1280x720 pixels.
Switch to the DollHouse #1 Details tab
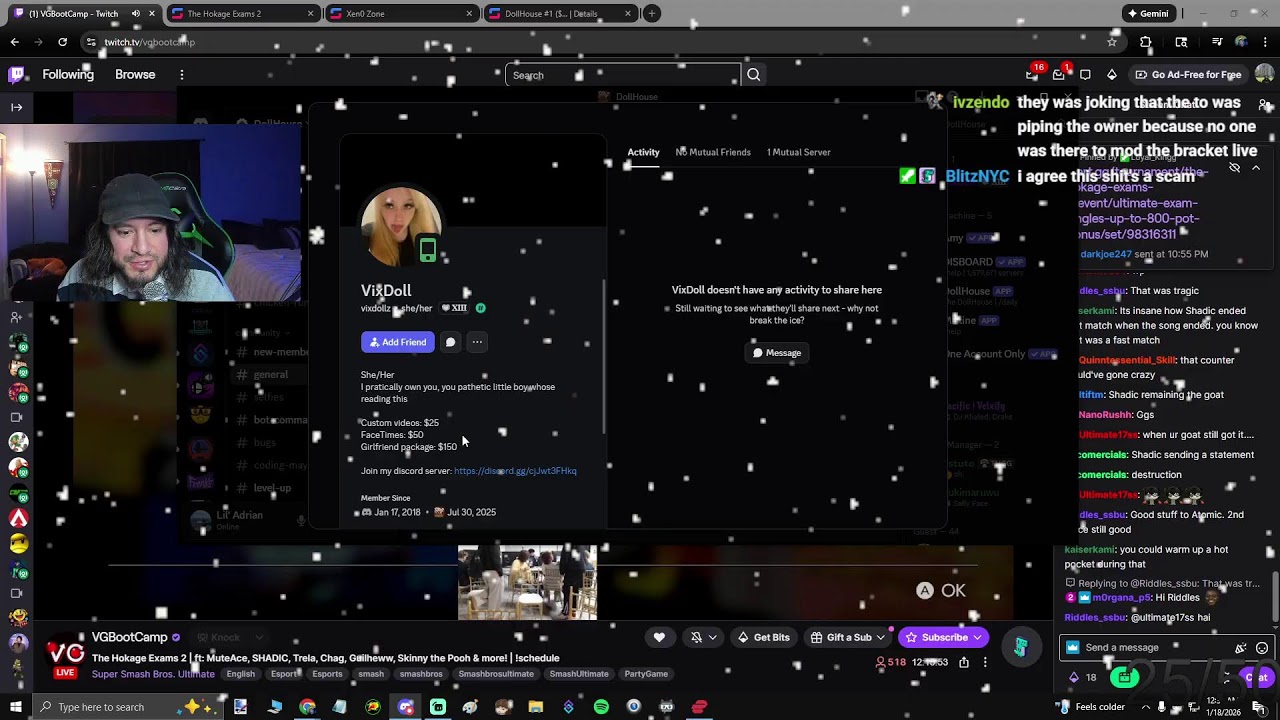tap(560, 14)
